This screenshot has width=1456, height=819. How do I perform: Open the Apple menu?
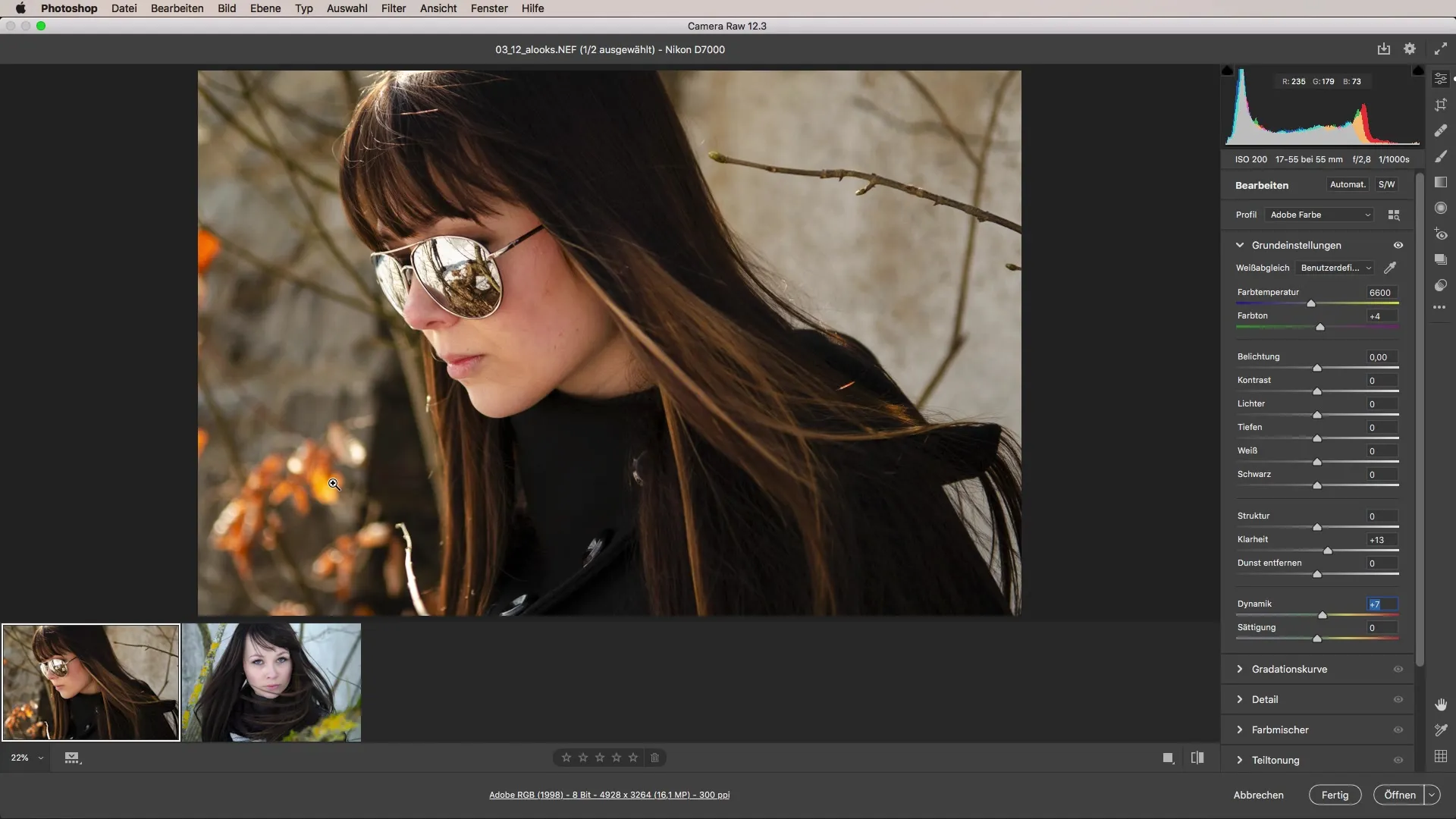(20, 8)
